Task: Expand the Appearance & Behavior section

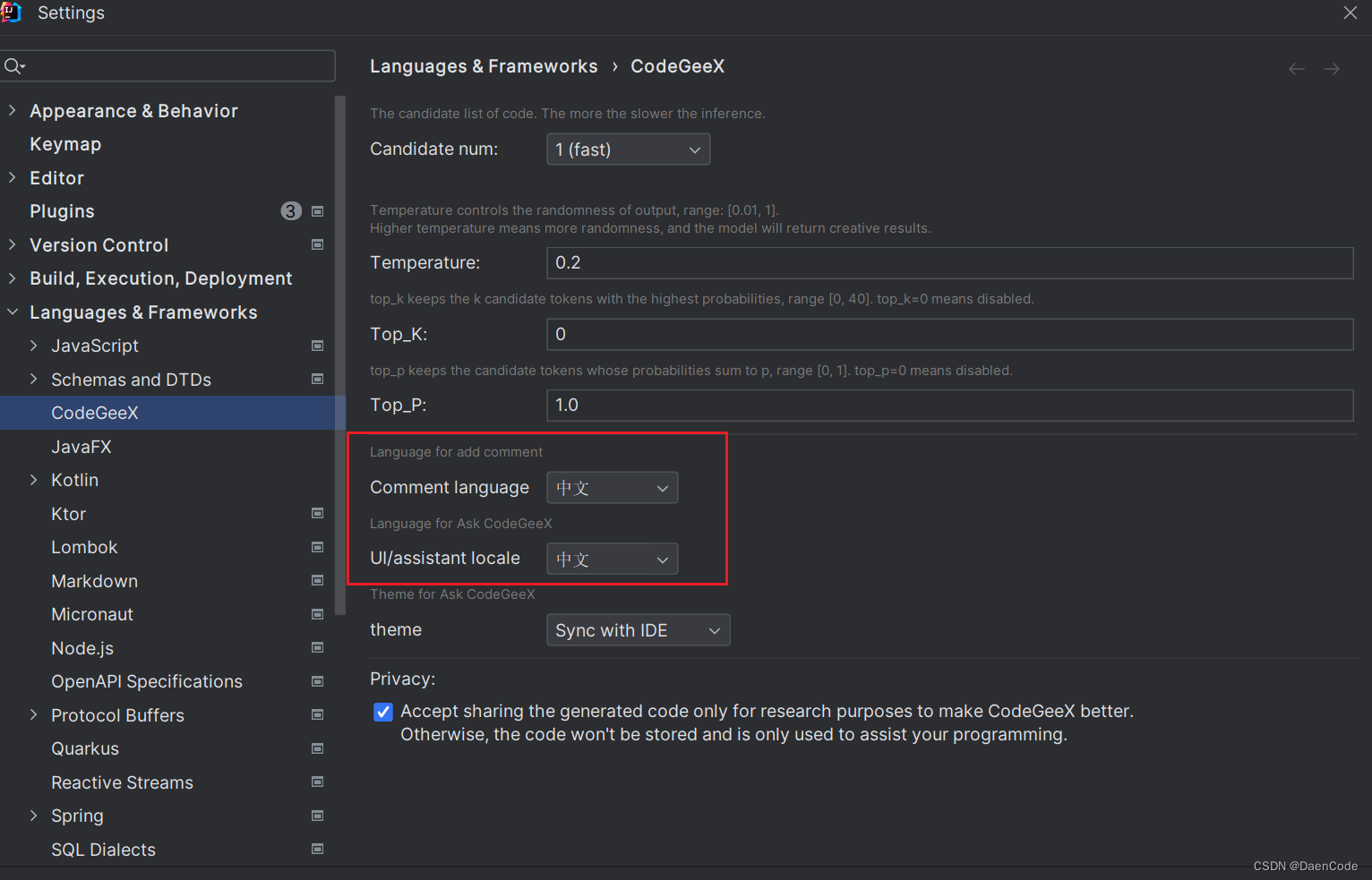Action: pyautogui.click(x=12, y=110)
